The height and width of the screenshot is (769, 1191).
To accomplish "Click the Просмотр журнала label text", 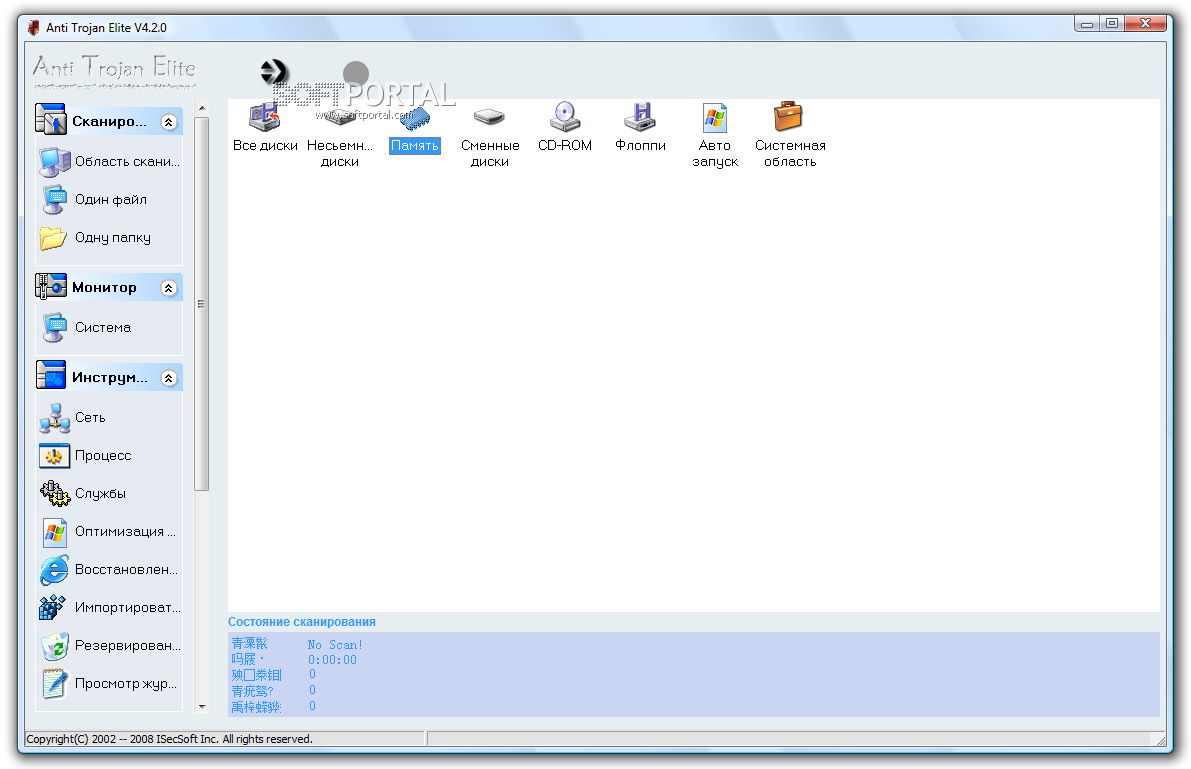I will (125, 684).
